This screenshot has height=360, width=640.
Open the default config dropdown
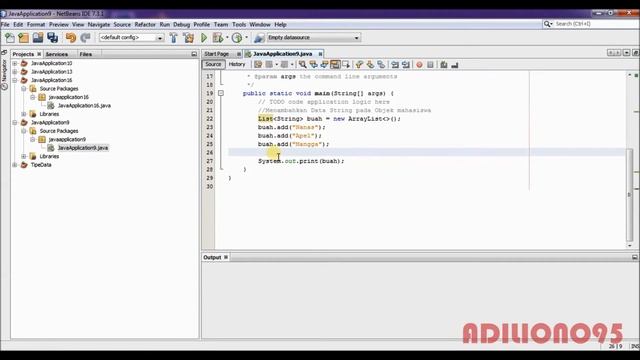click(160, 38)
